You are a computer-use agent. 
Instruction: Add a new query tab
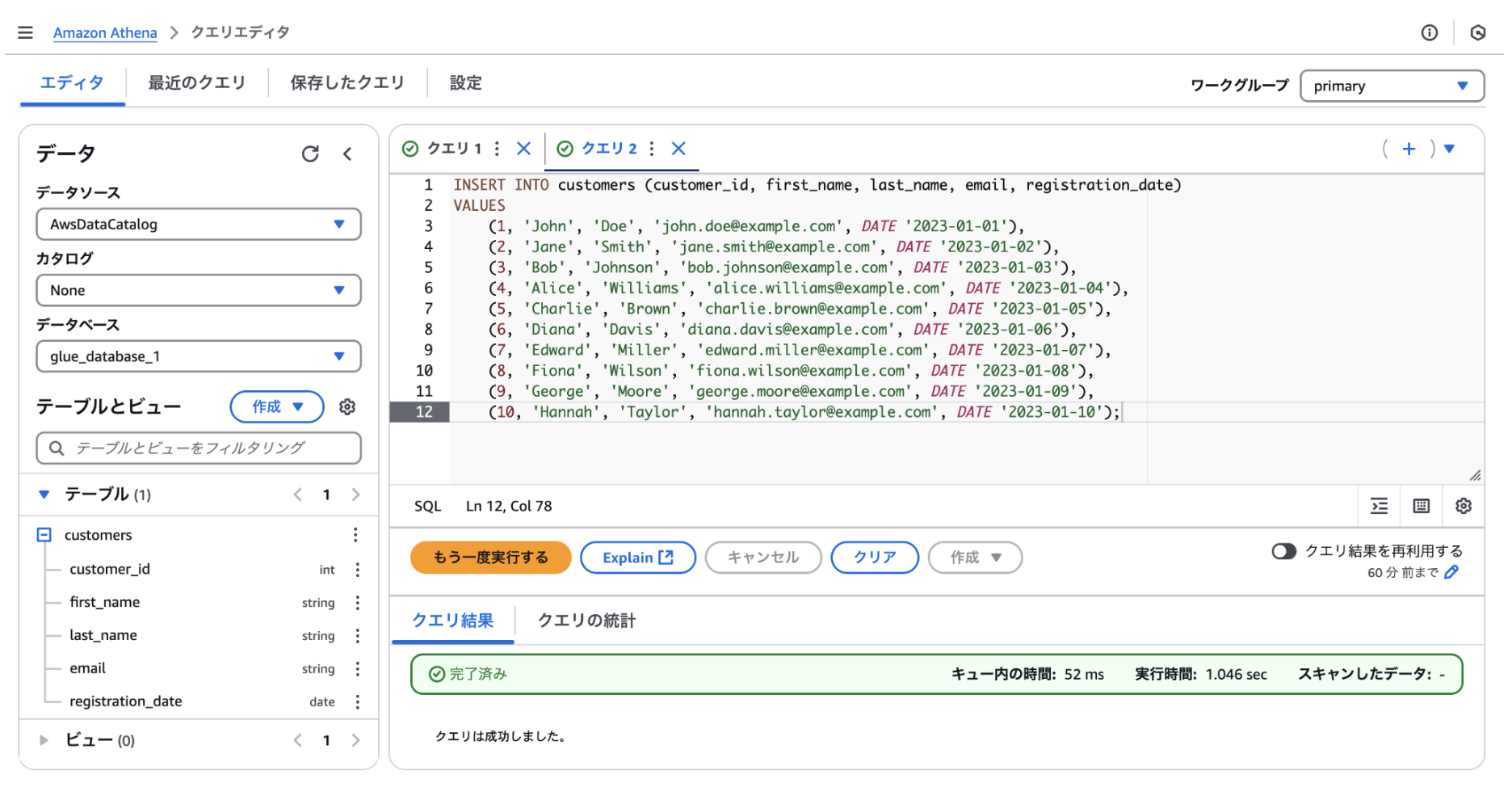click(1409, 148)
